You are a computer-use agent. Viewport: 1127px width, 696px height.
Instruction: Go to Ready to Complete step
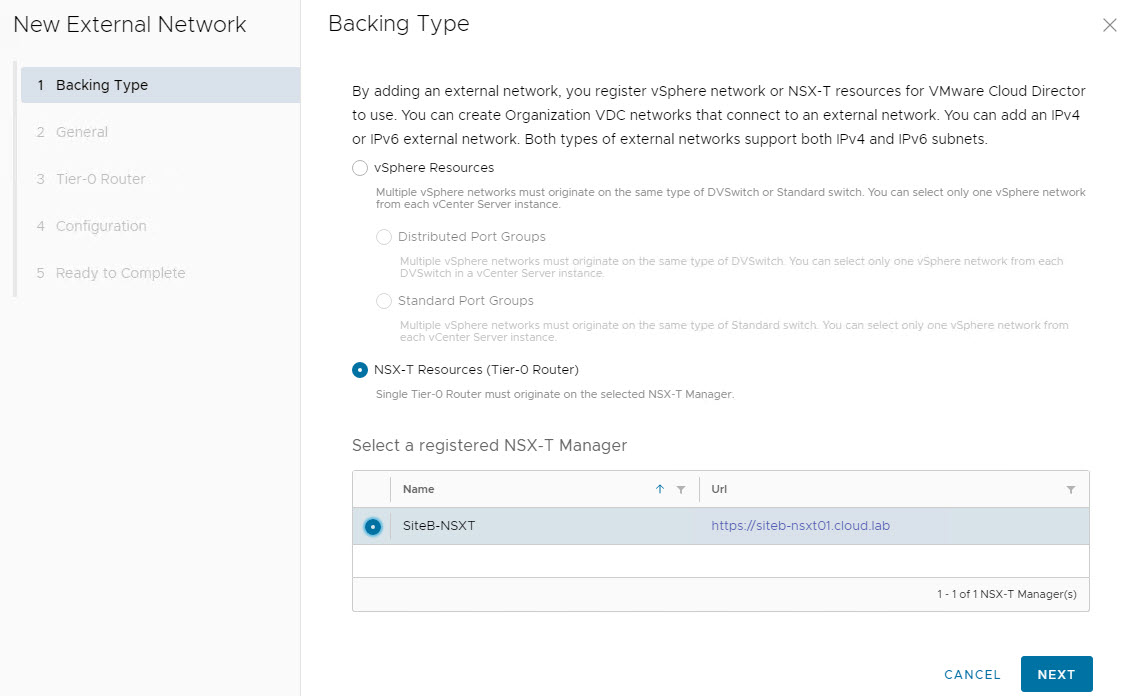tap(120, 273)
